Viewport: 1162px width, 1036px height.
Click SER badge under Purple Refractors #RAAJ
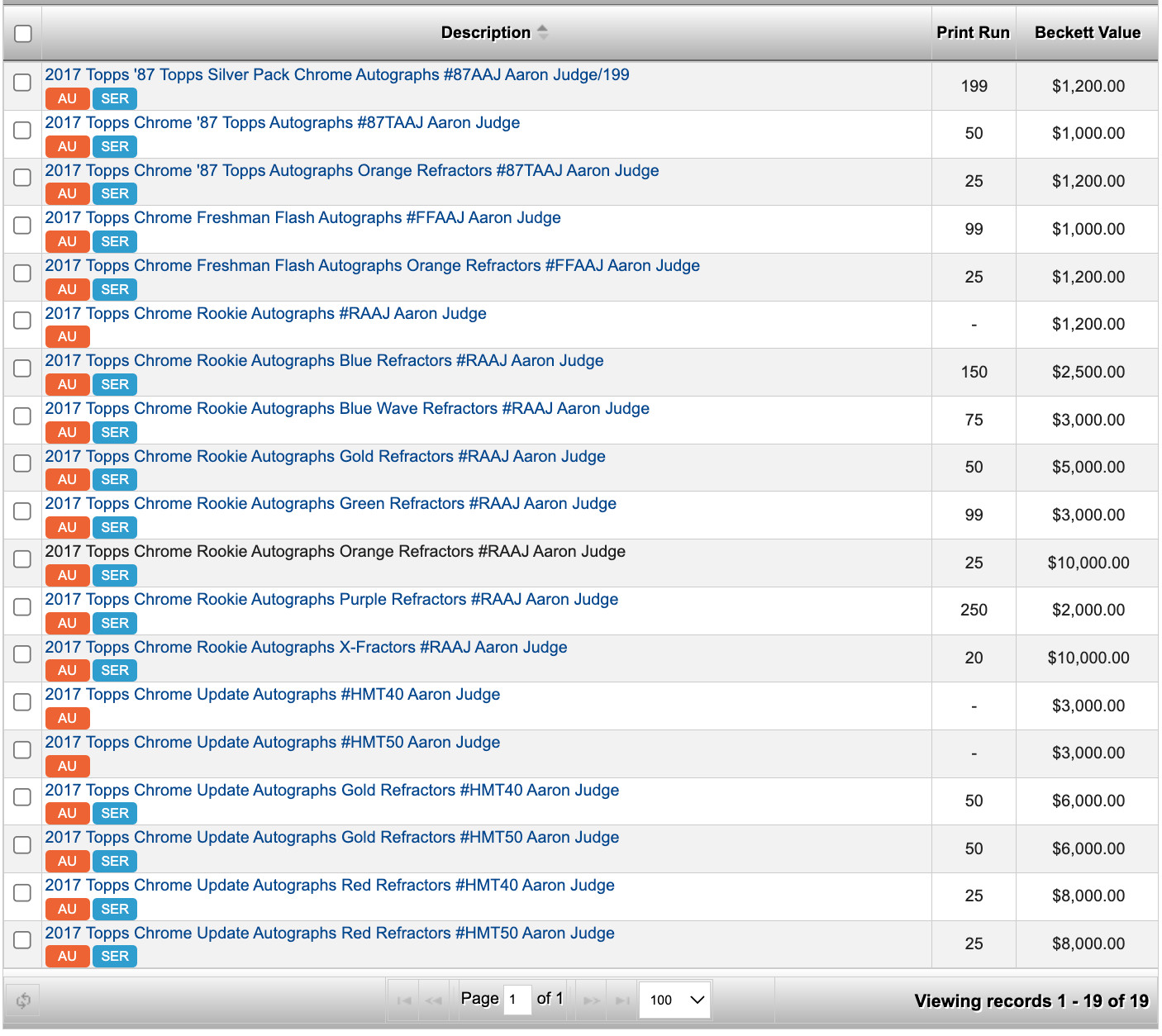(x=115, y=624)
